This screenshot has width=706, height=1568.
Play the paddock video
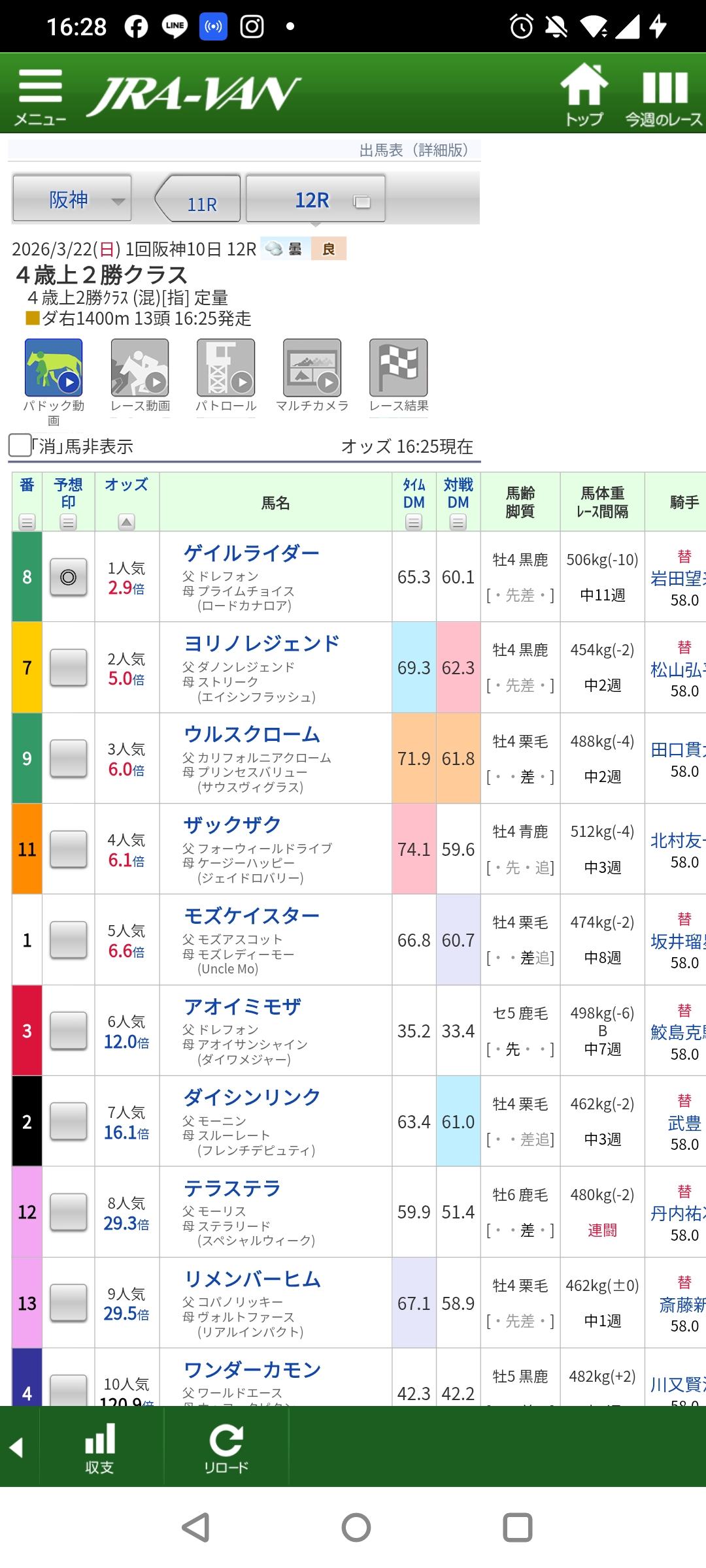click(54, 368)
